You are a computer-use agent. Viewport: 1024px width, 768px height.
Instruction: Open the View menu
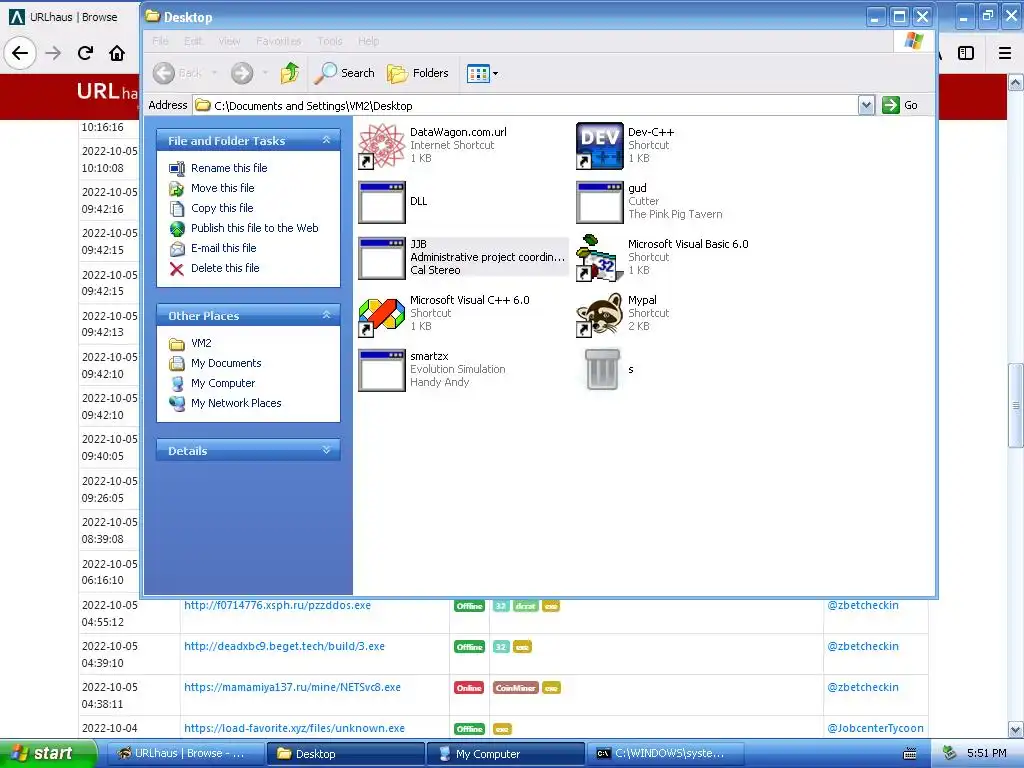(229, 41)
